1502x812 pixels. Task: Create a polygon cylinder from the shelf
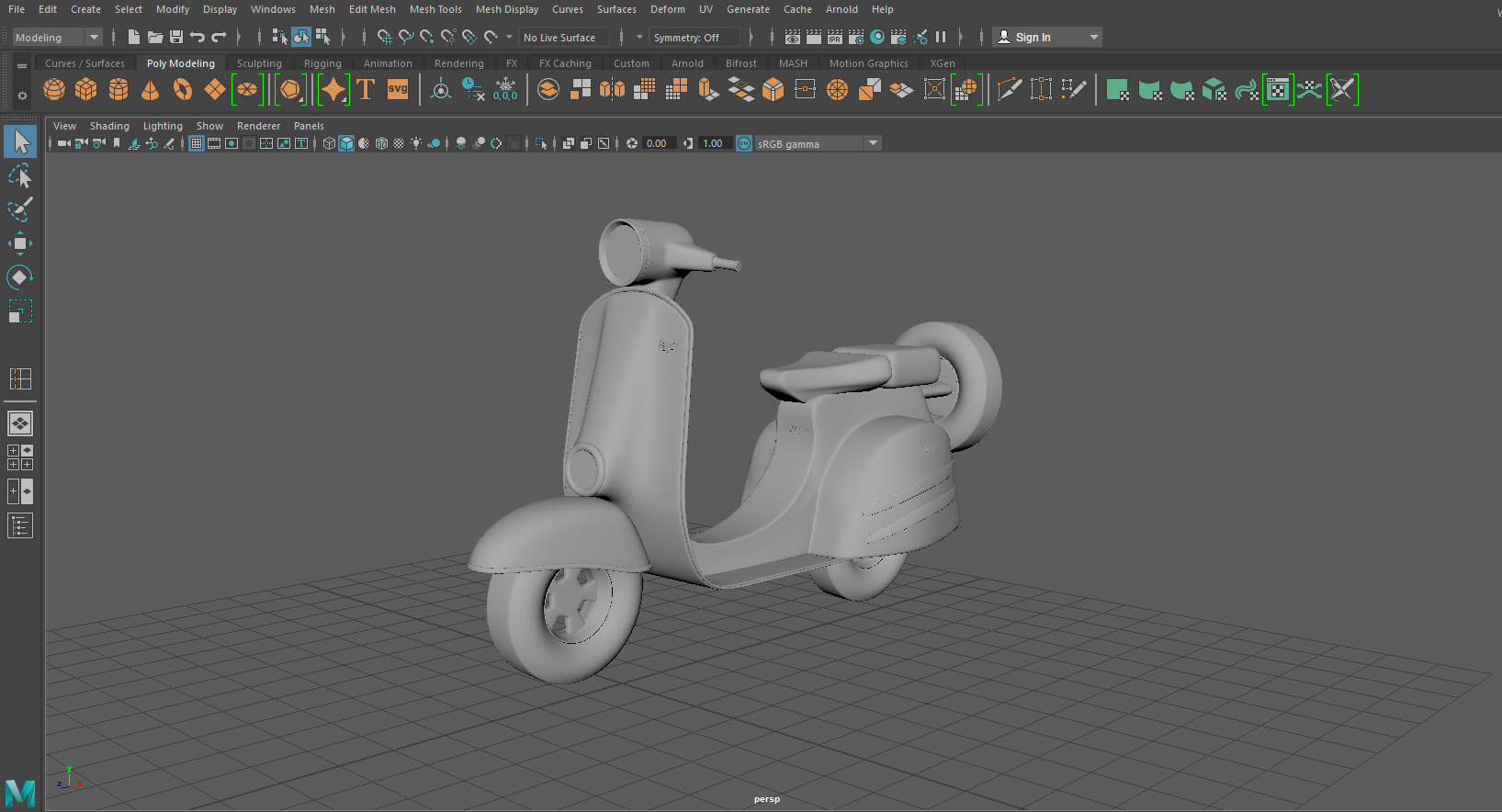(119, 89)
